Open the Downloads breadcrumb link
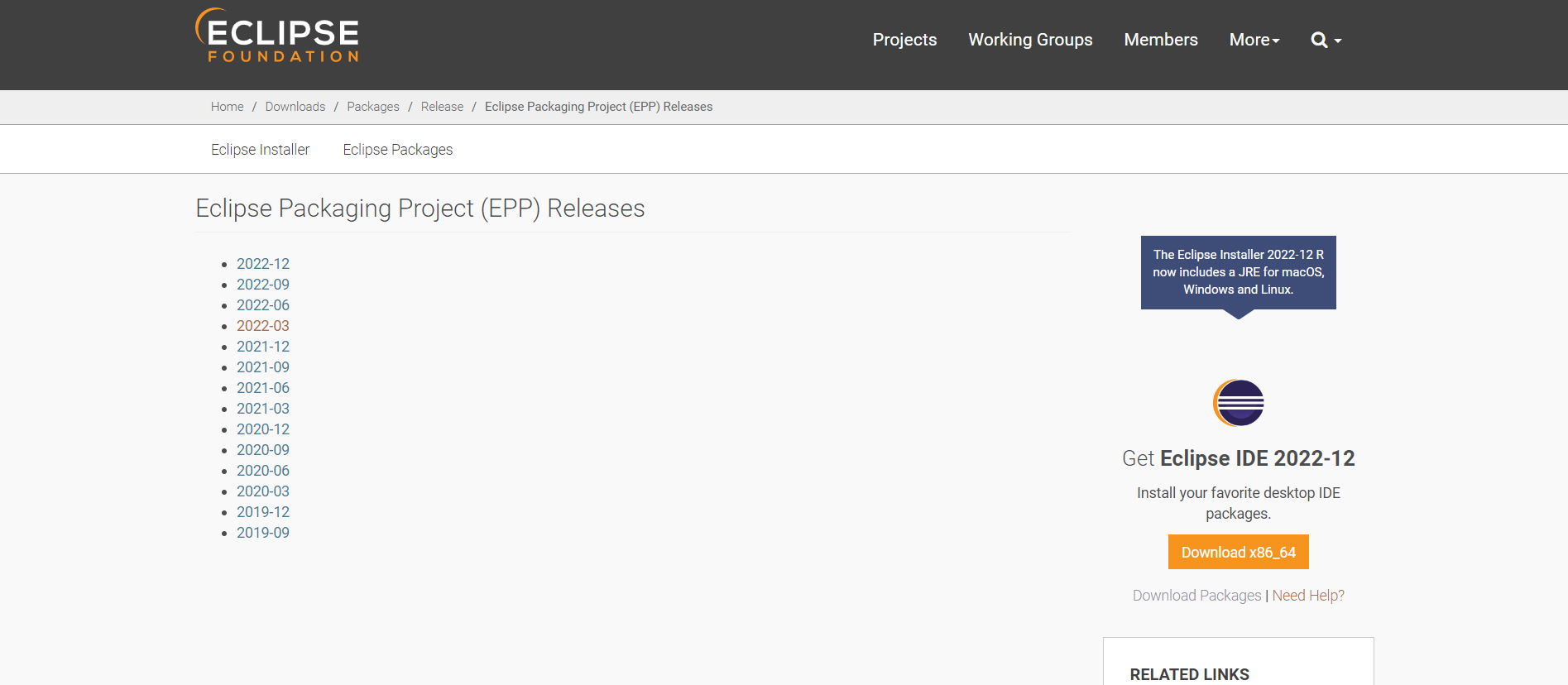1568x685 pixels. click(x=295, y=107)
